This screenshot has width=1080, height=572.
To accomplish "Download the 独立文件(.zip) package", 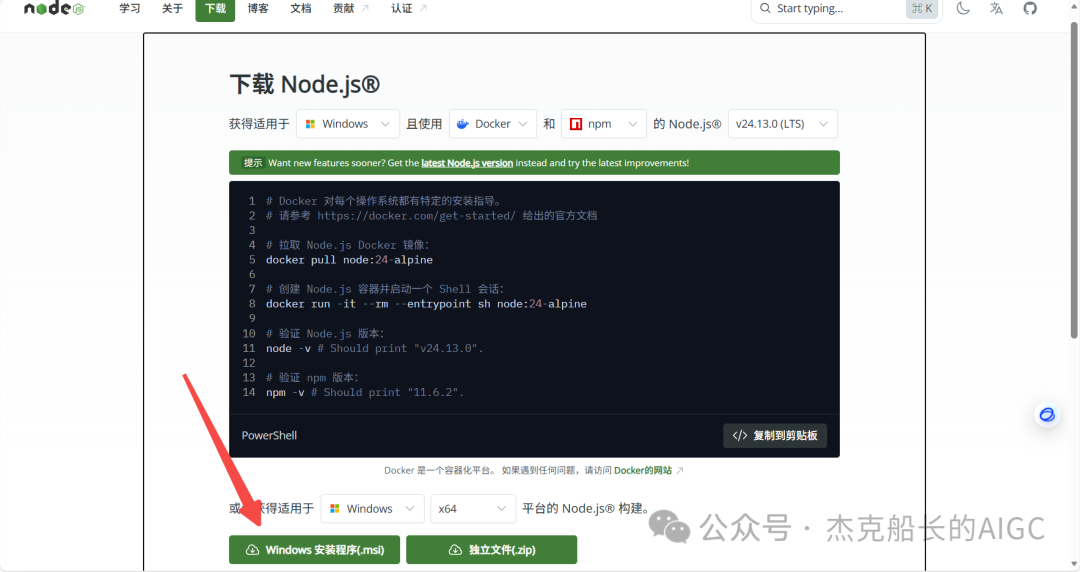I will click(x=491, y=550).
